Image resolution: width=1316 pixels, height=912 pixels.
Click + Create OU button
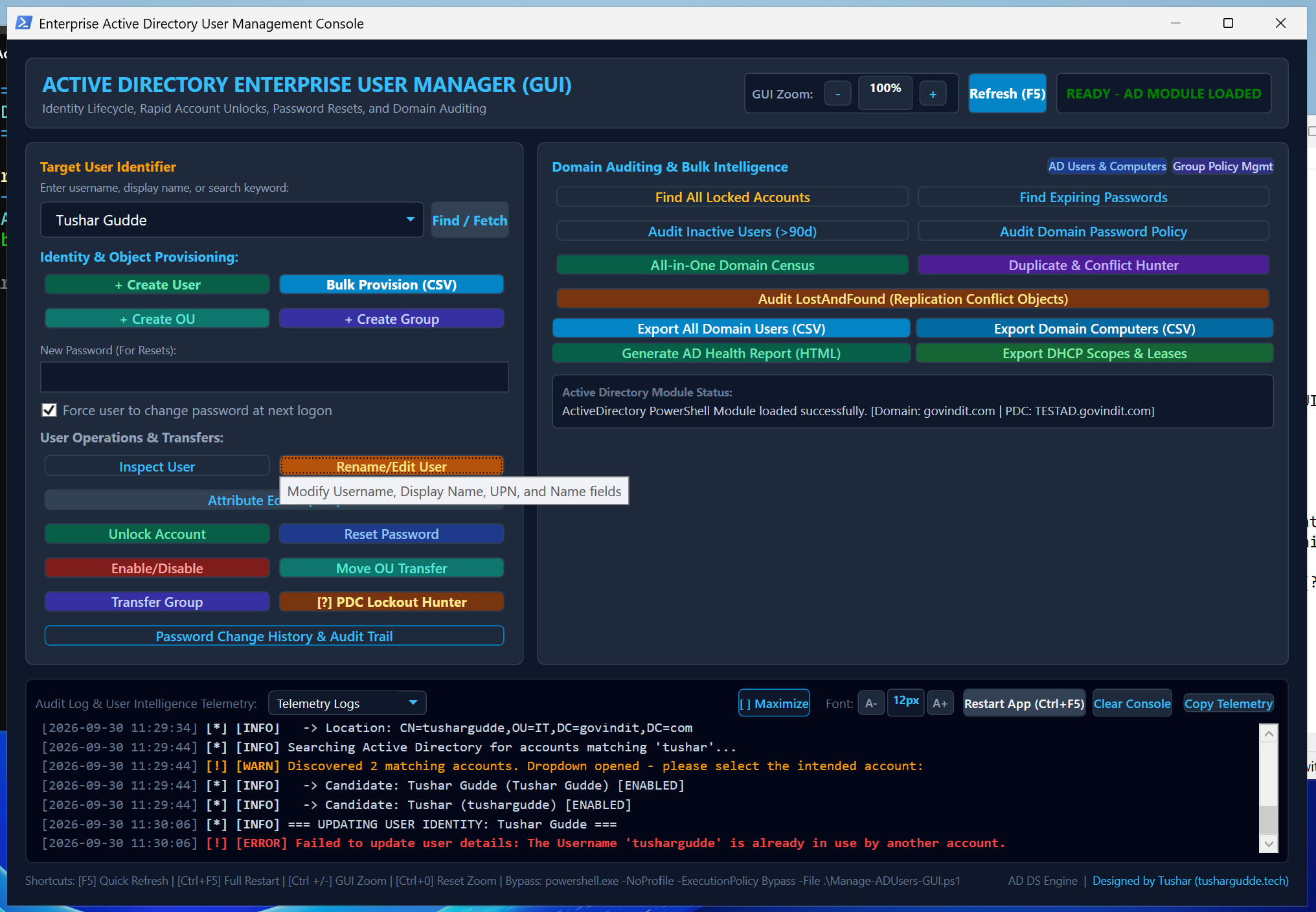point(157,319)
